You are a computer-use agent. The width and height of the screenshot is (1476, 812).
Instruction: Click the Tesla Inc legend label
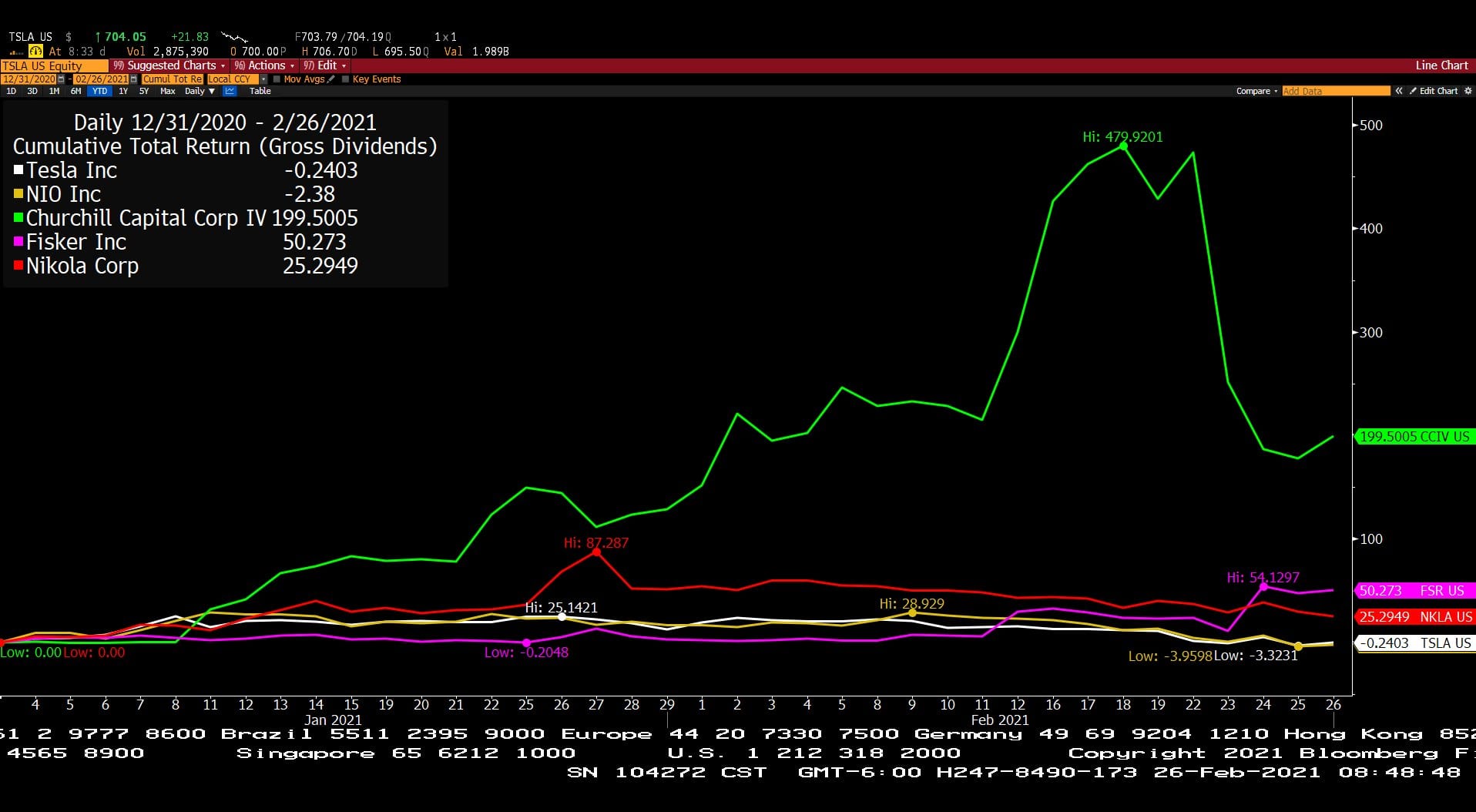point(72,170)
